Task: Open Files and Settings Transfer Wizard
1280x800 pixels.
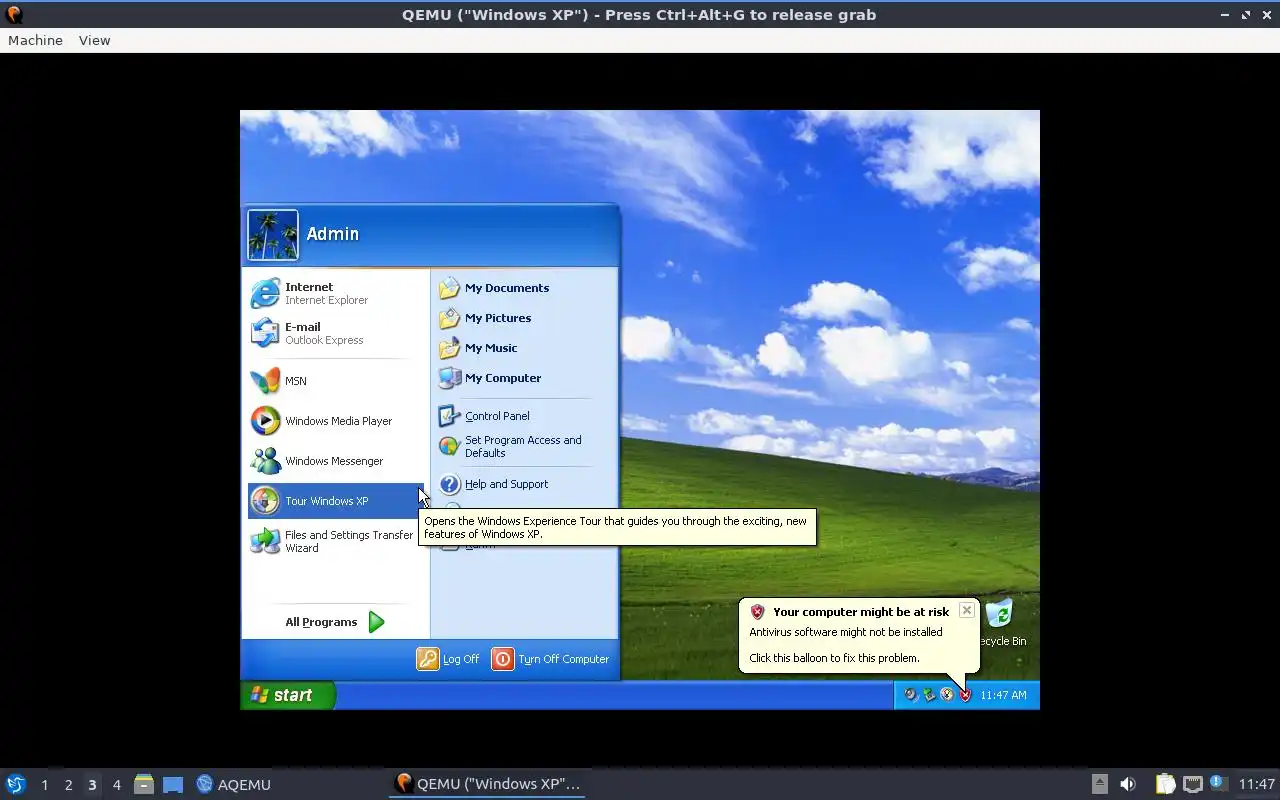Action: point(336,541)
